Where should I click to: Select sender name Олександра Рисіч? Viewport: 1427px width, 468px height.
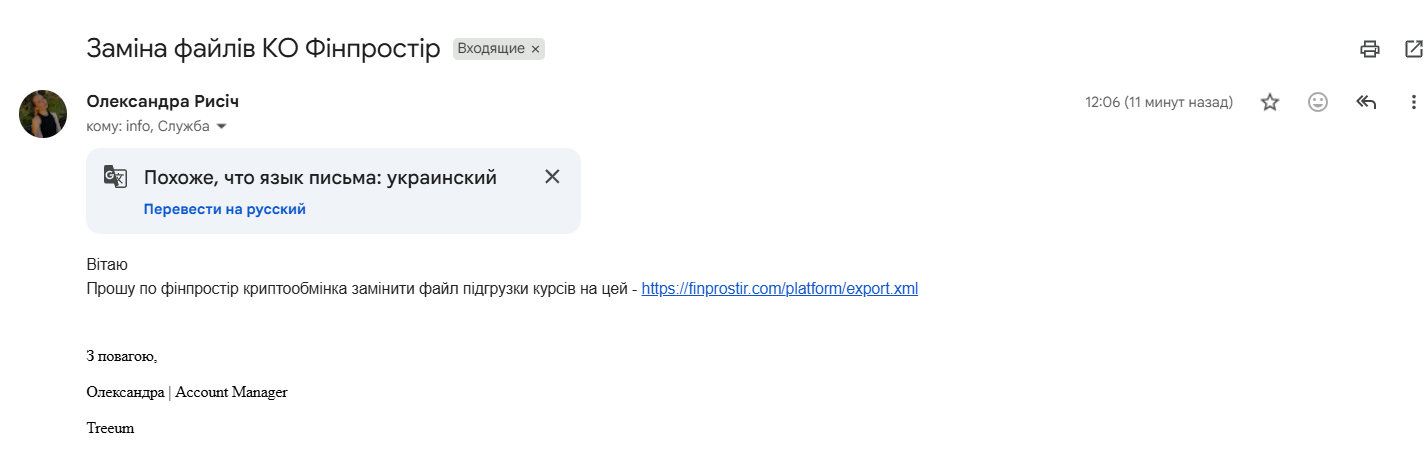point(163,101)
